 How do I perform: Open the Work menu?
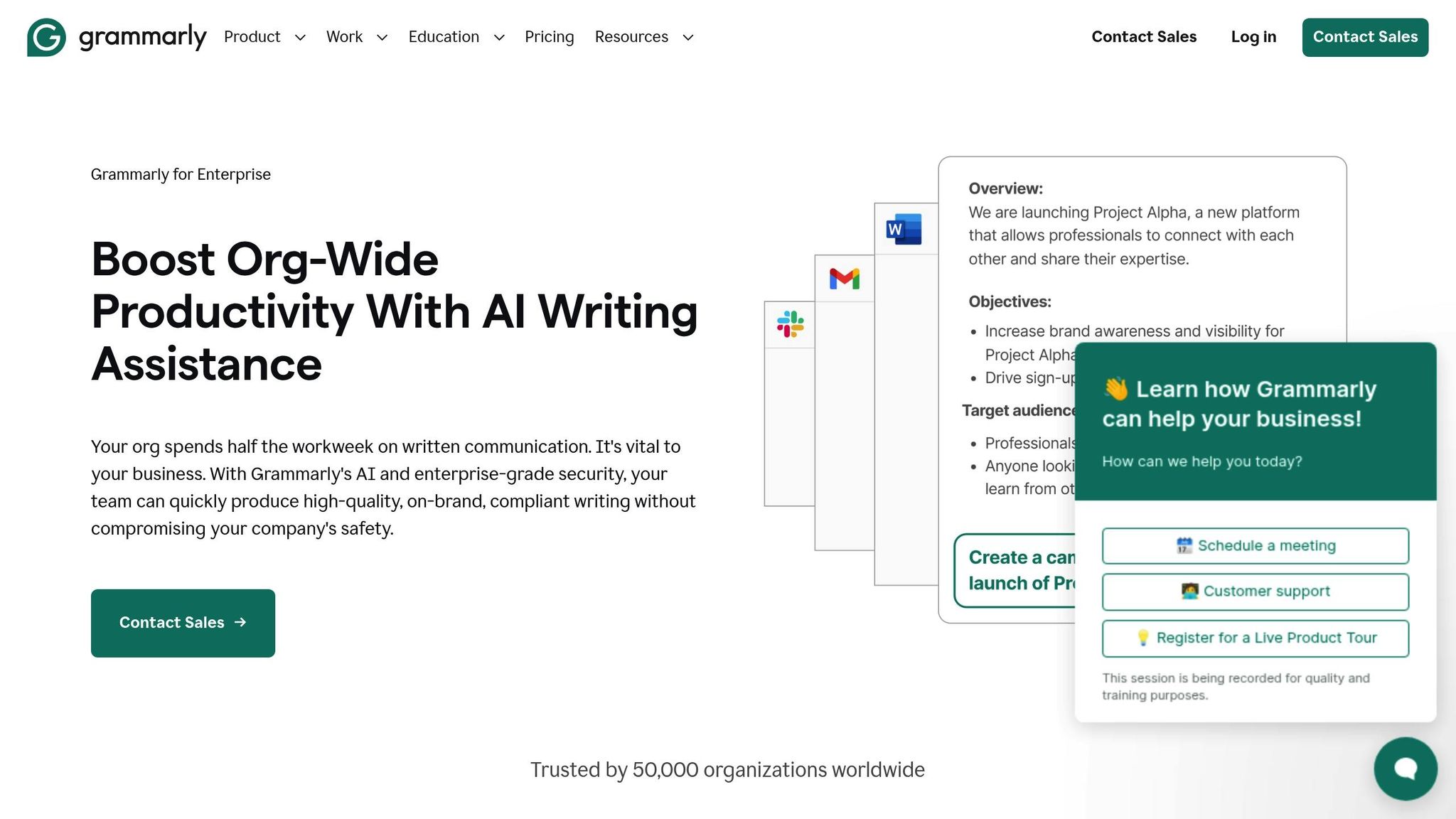[344, 37]
